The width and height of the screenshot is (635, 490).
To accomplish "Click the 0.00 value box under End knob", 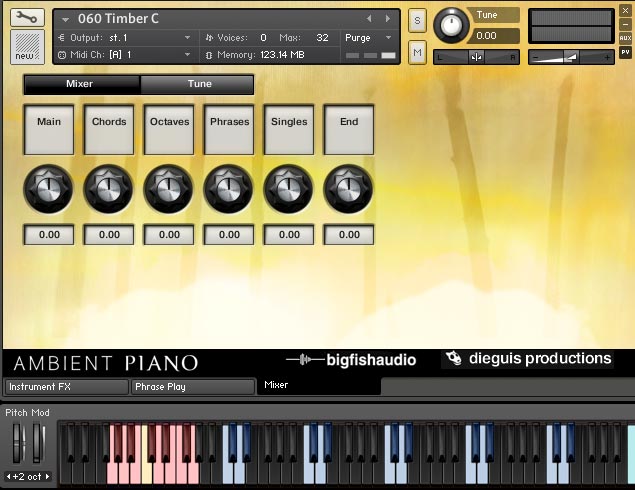I will 349,234.
